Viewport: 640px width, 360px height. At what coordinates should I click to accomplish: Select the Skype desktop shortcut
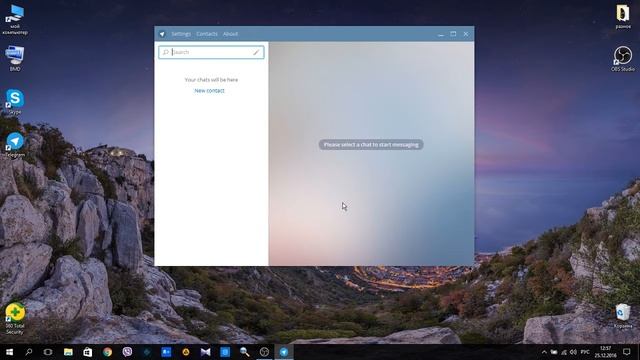[15, 102]
